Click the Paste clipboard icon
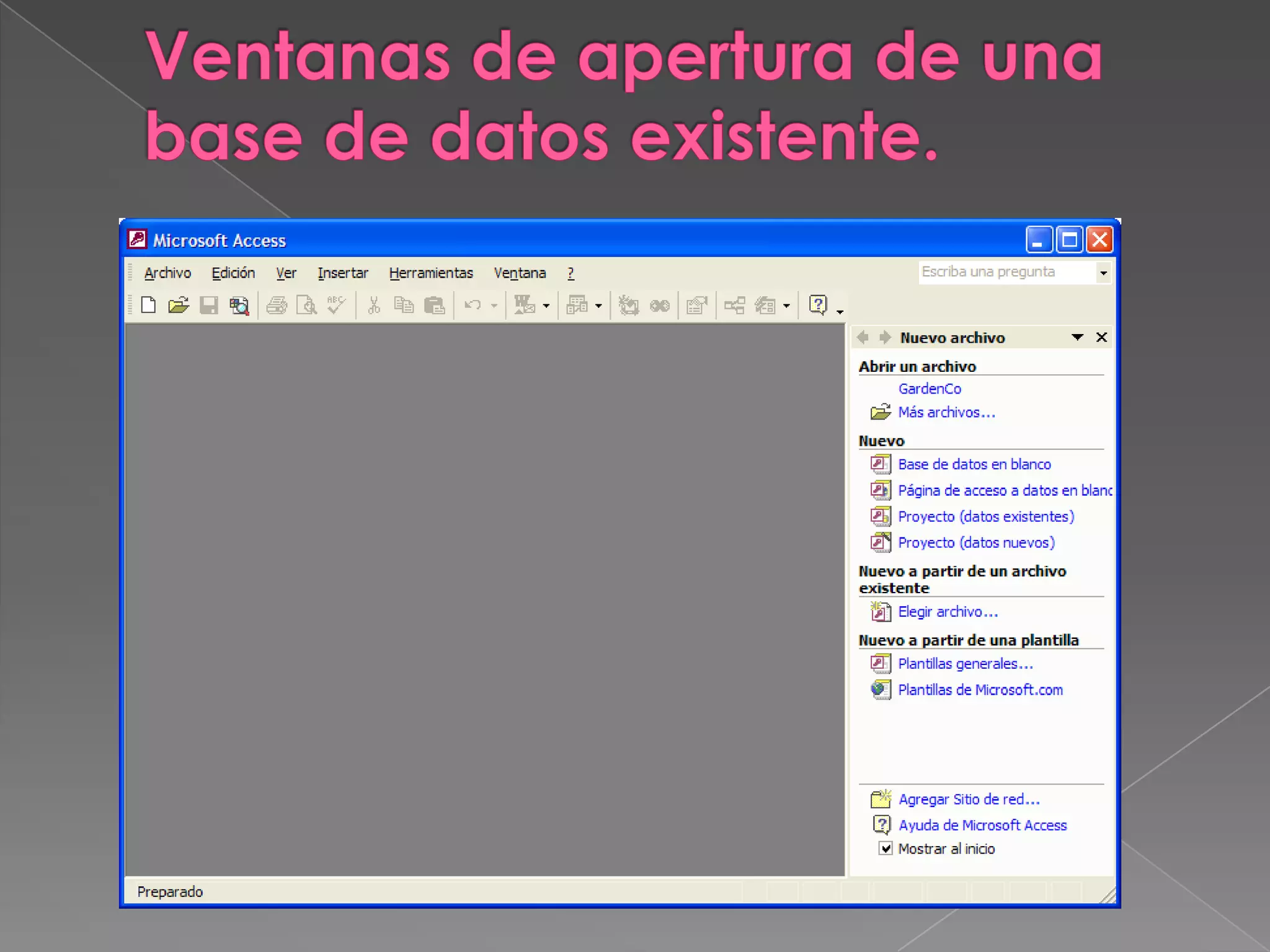 tap(434, 306)
